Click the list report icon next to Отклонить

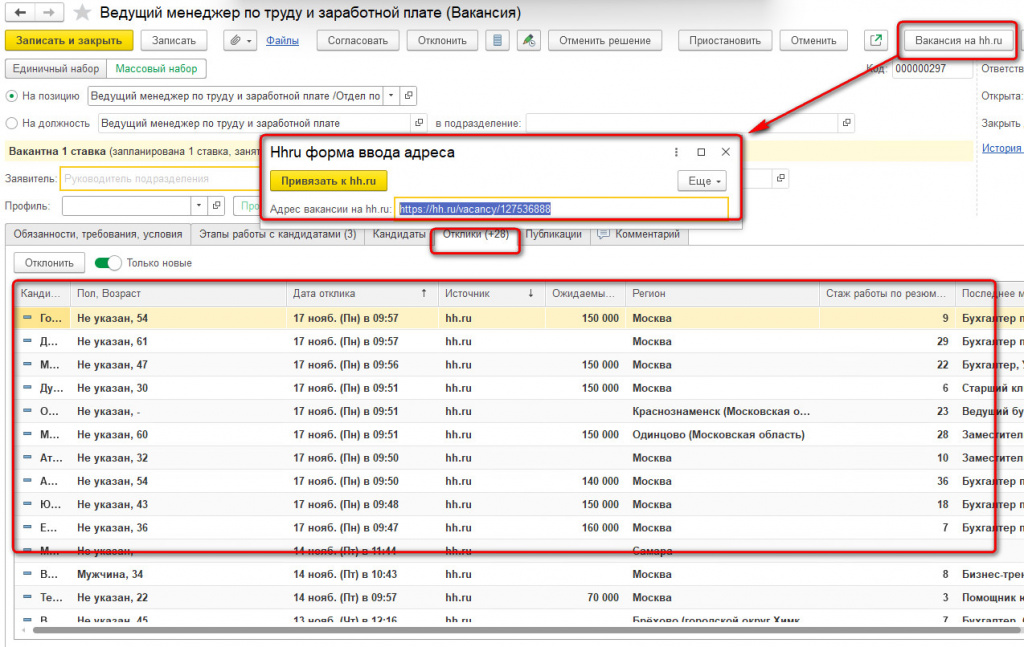pos(498,41)
